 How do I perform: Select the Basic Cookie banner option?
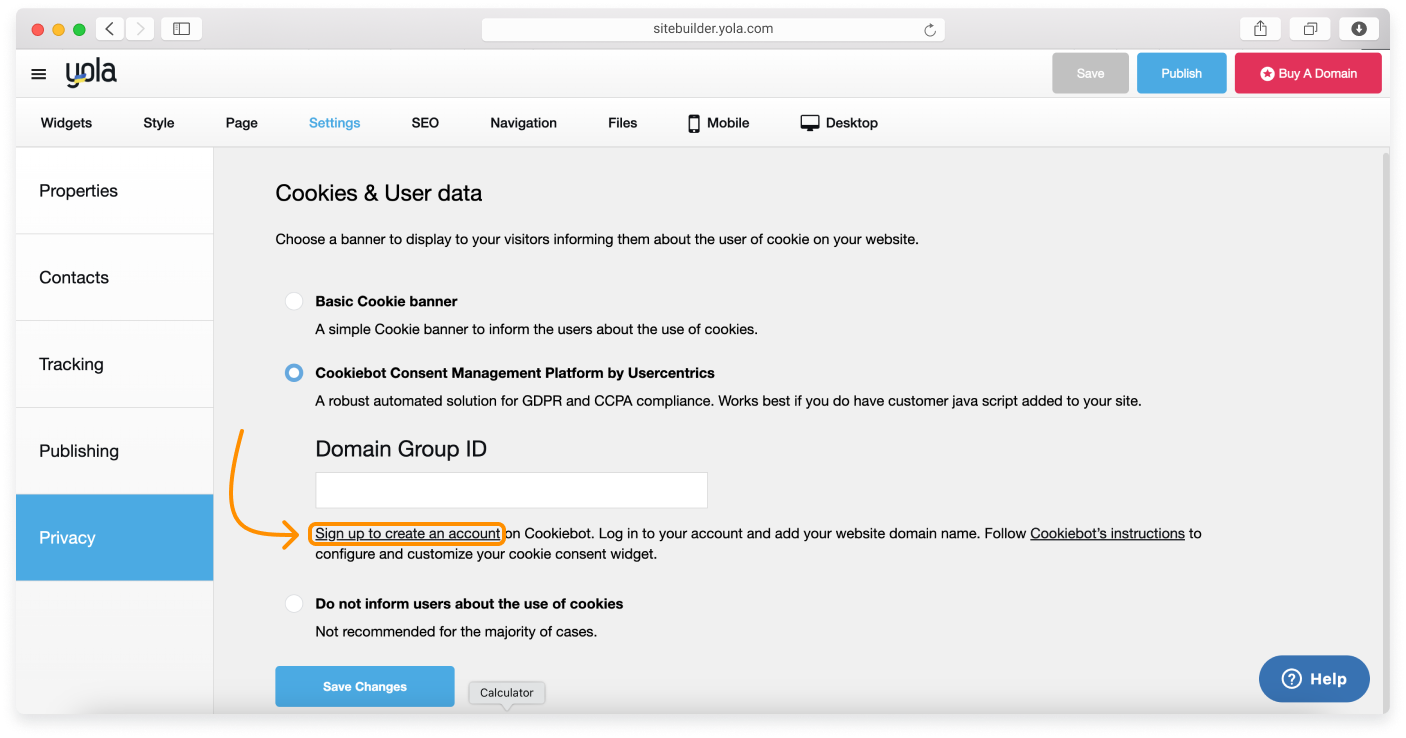pos(293,301)
